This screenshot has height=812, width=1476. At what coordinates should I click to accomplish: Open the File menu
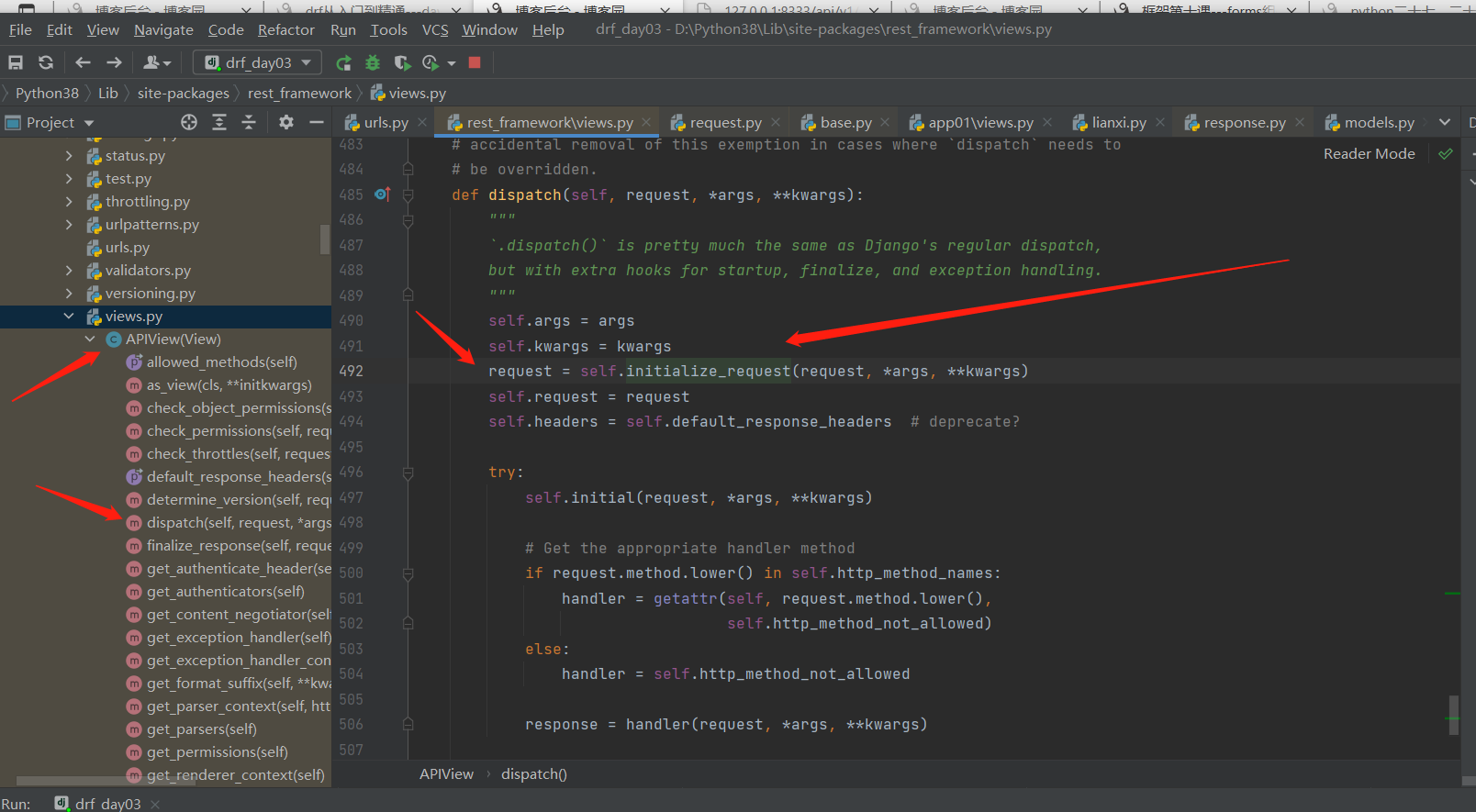point(20,29)
